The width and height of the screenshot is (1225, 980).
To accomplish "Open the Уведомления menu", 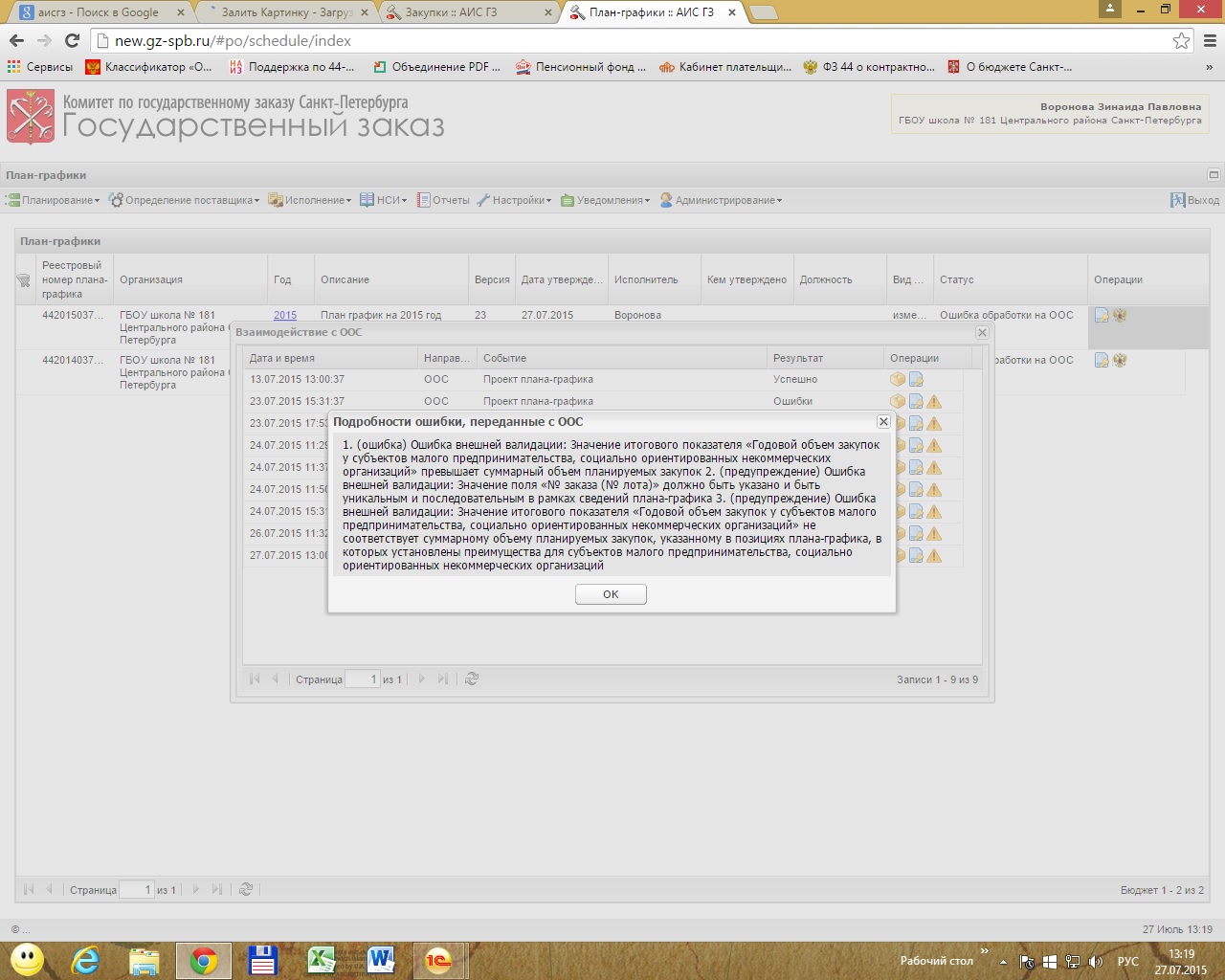I will click(x=605, y=200).
